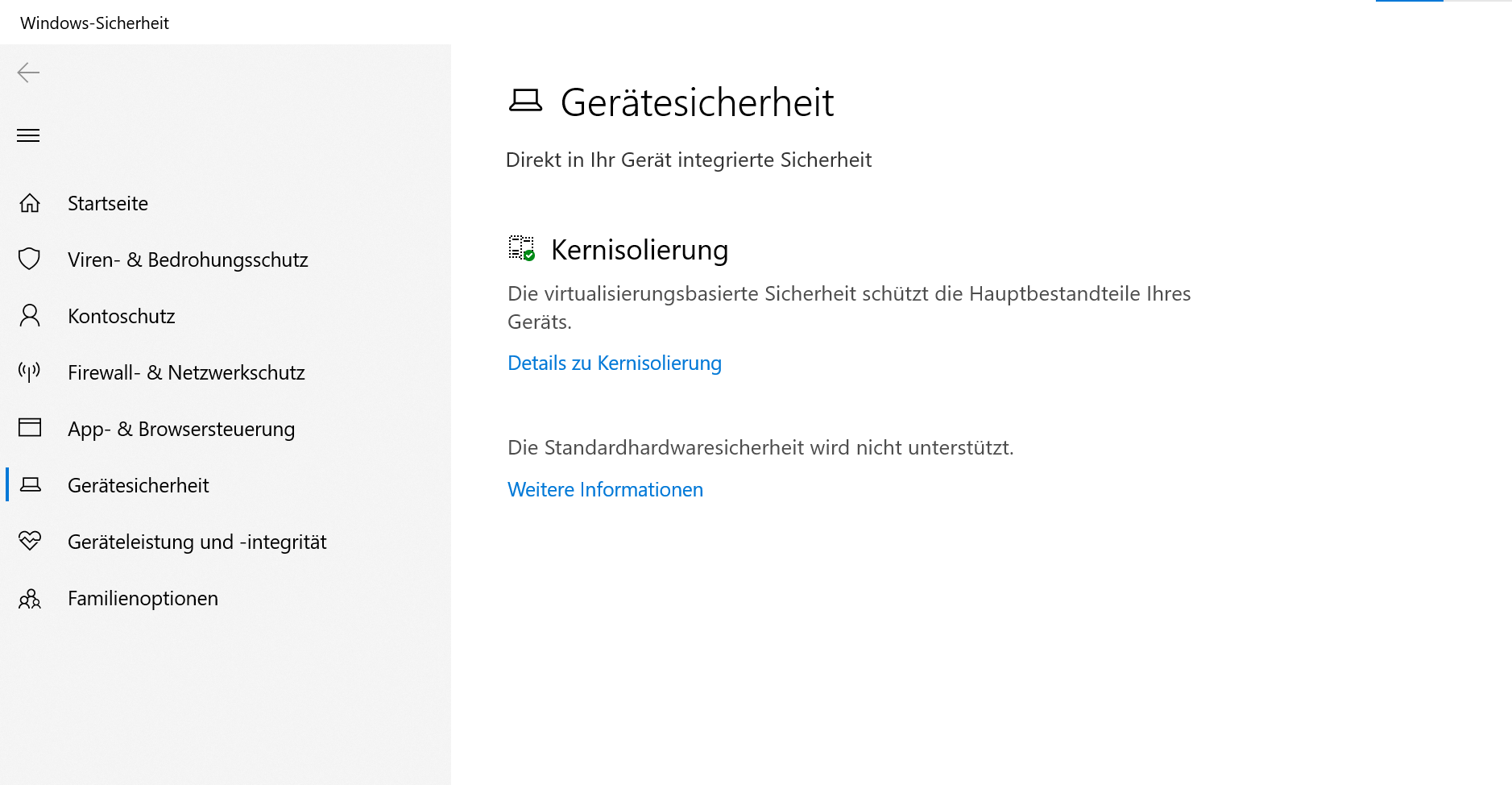Click the window icon for App-Steuerung
This screenshot has height=785, width=1512.
pyautogui.click(x=30, y=427)
